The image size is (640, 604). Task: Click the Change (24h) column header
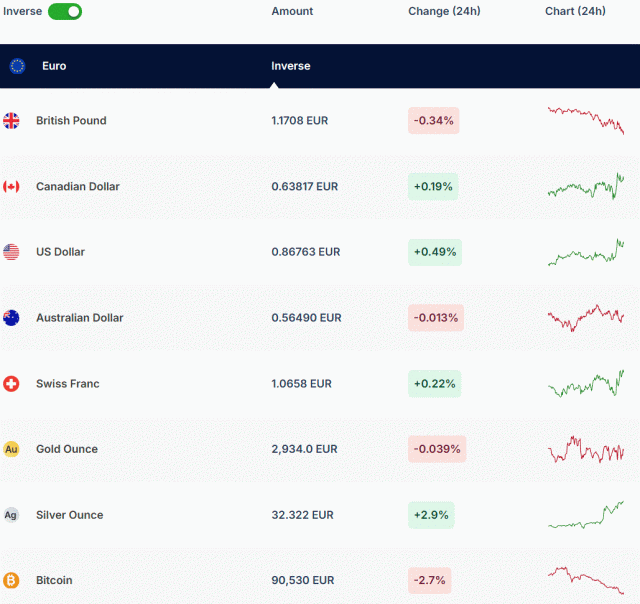click(443, 11)
